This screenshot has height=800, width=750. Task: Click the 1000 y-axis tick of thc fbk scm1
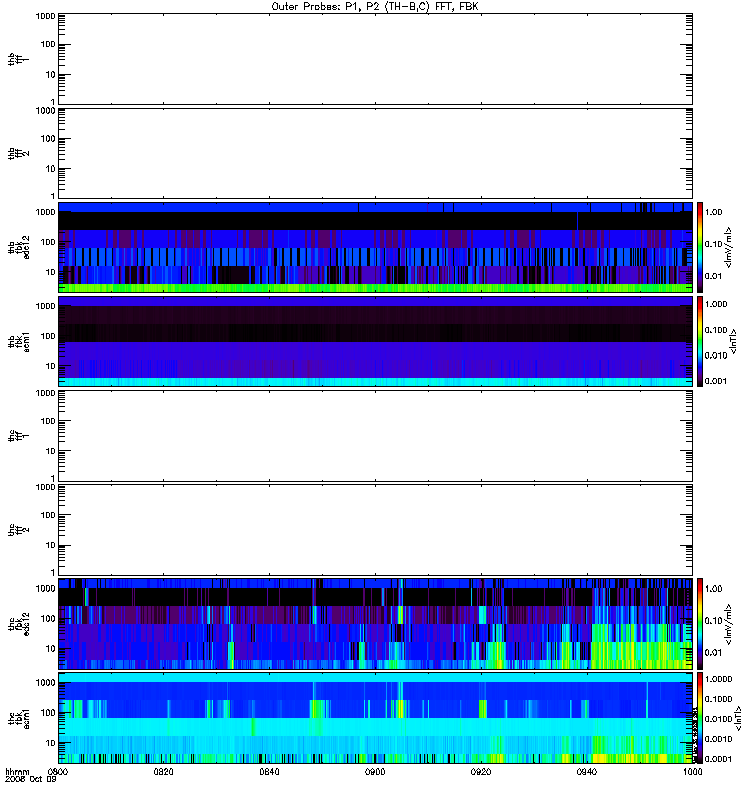tap(45, 683)
